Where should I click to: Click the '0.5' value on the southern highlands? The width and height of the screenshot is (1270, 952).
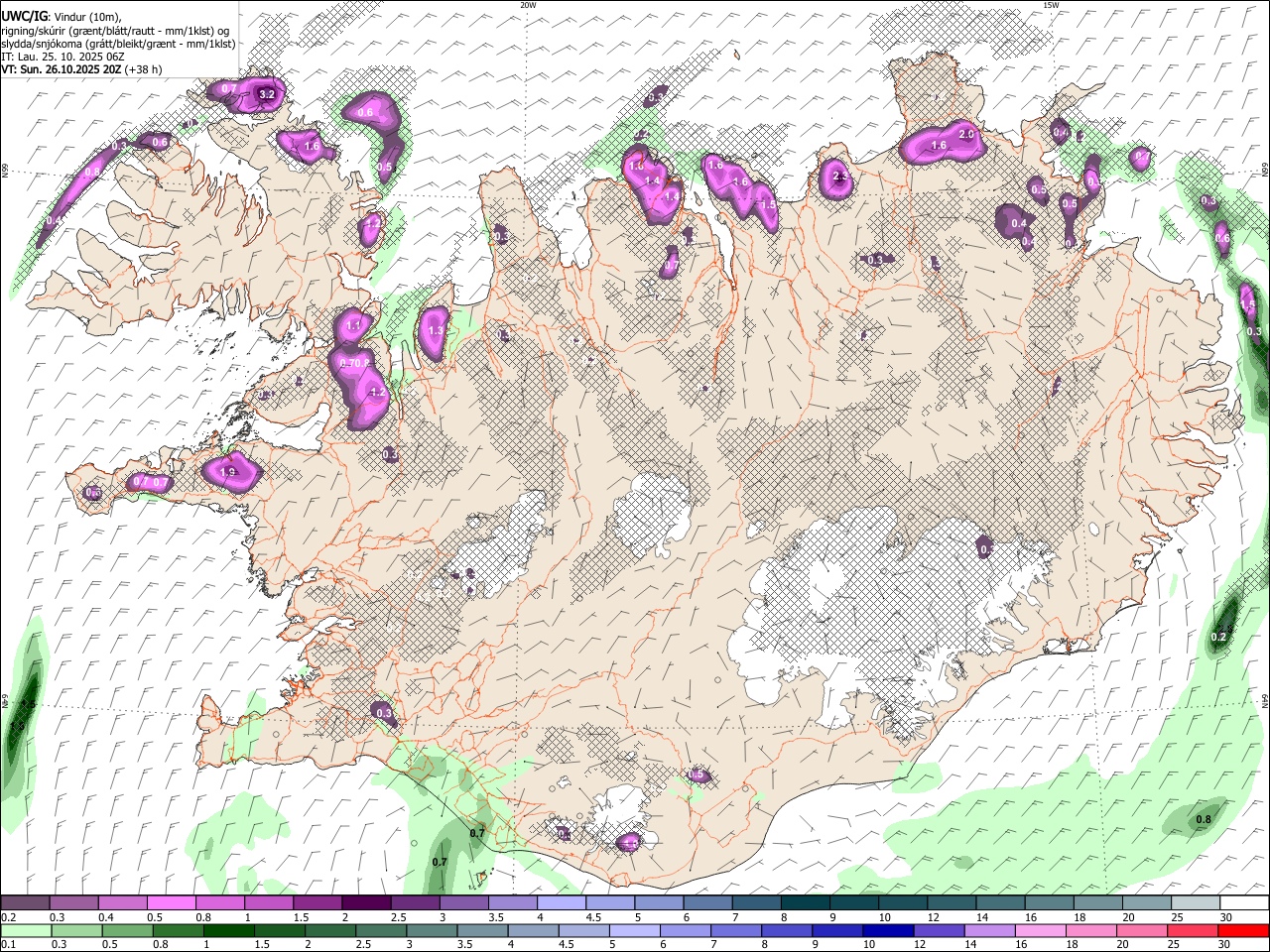[697, 774]
